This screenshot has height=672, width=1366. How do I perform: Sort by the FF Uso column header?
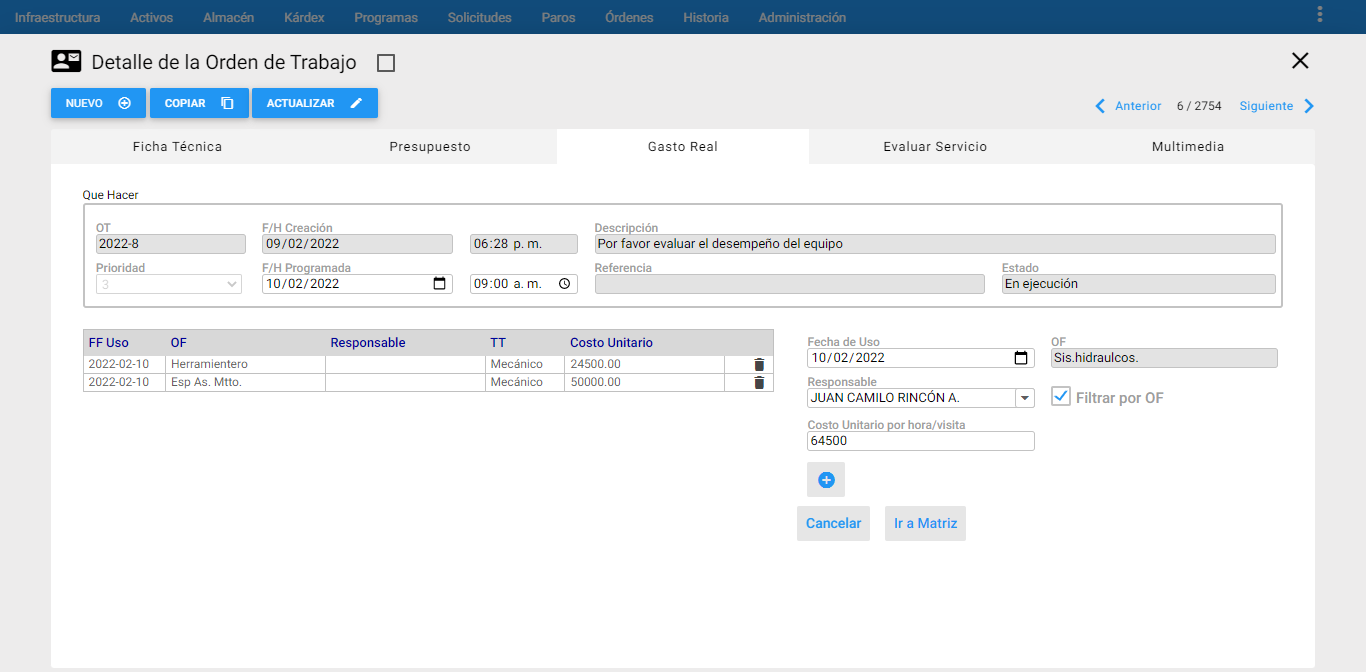(109, 343)
